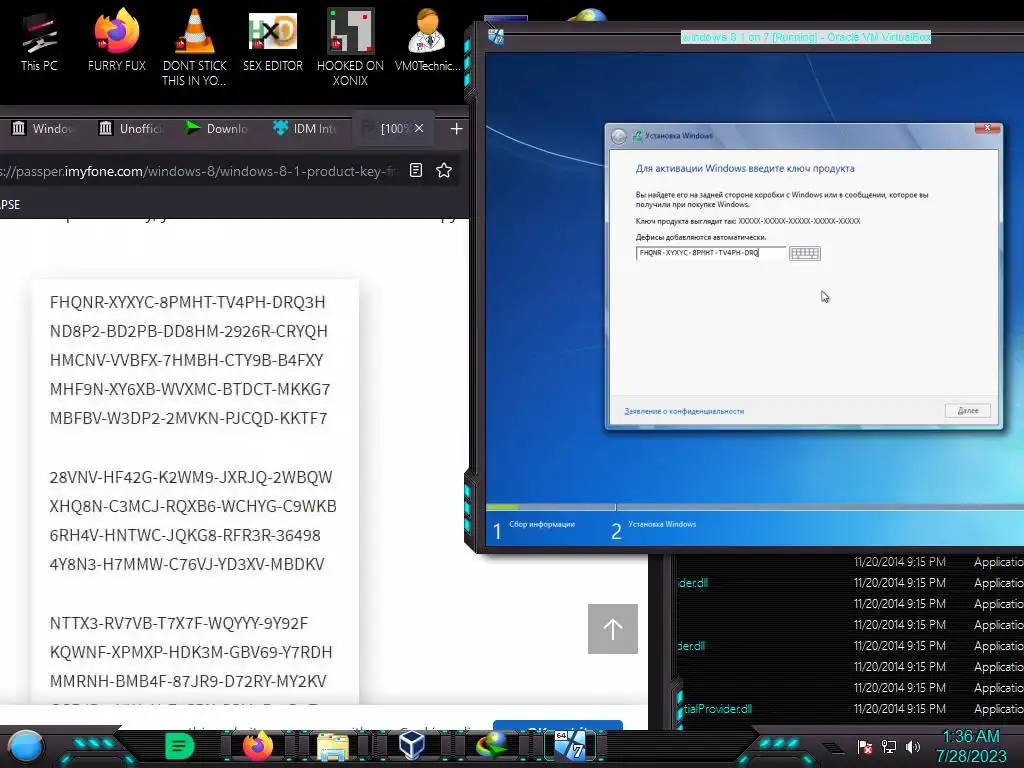This screenshot has width=1024, height=768.
Task: Bookmark this page with star icon
Action: pyautogui.click(x=444, y=170)
